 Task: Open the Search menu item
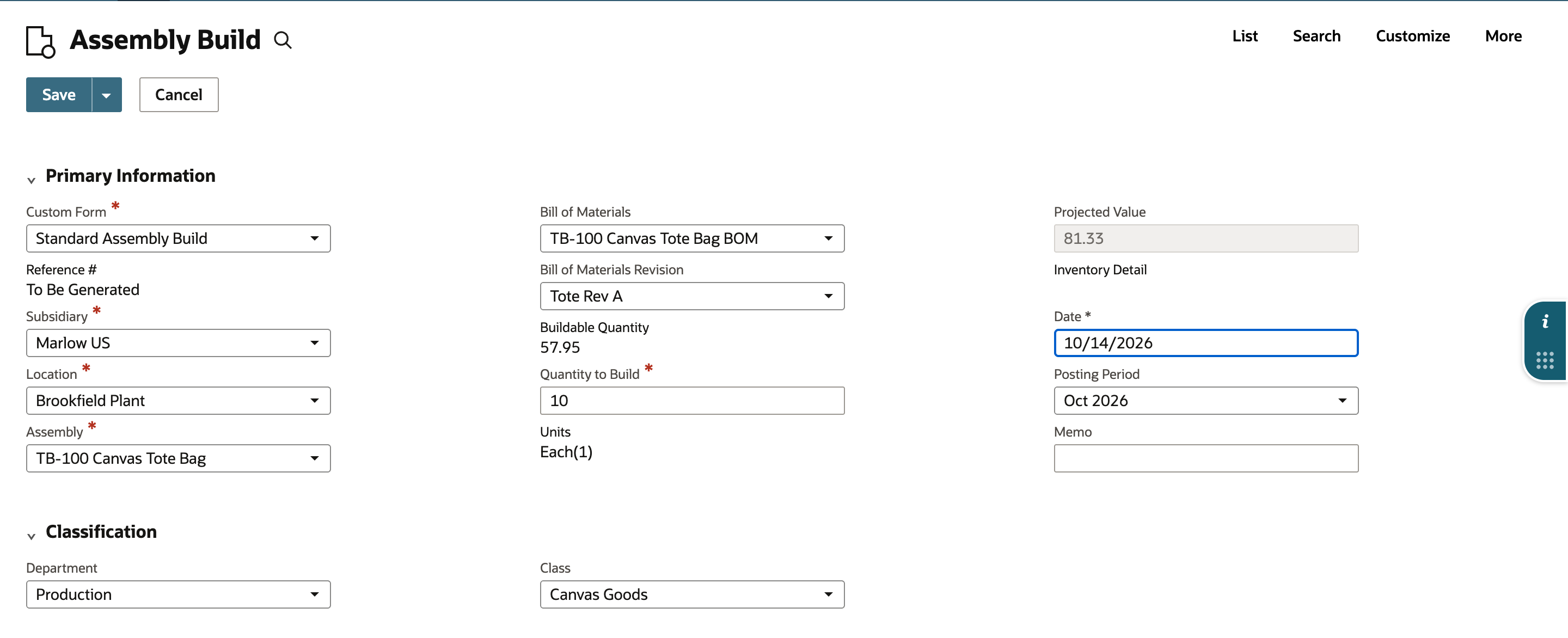(1316, 36)
